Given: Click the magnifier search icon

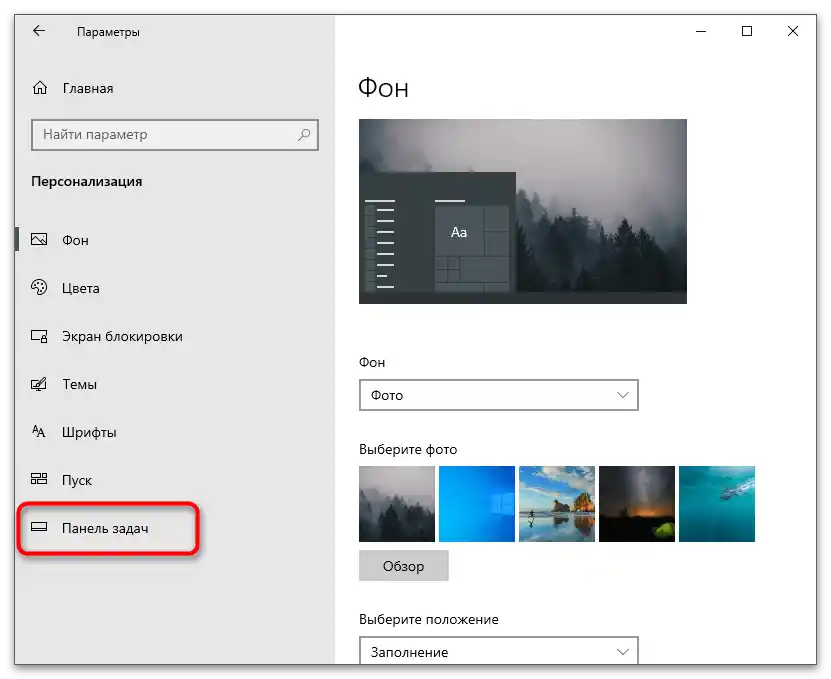Looking at the screenshot, I should pos(304,135).
